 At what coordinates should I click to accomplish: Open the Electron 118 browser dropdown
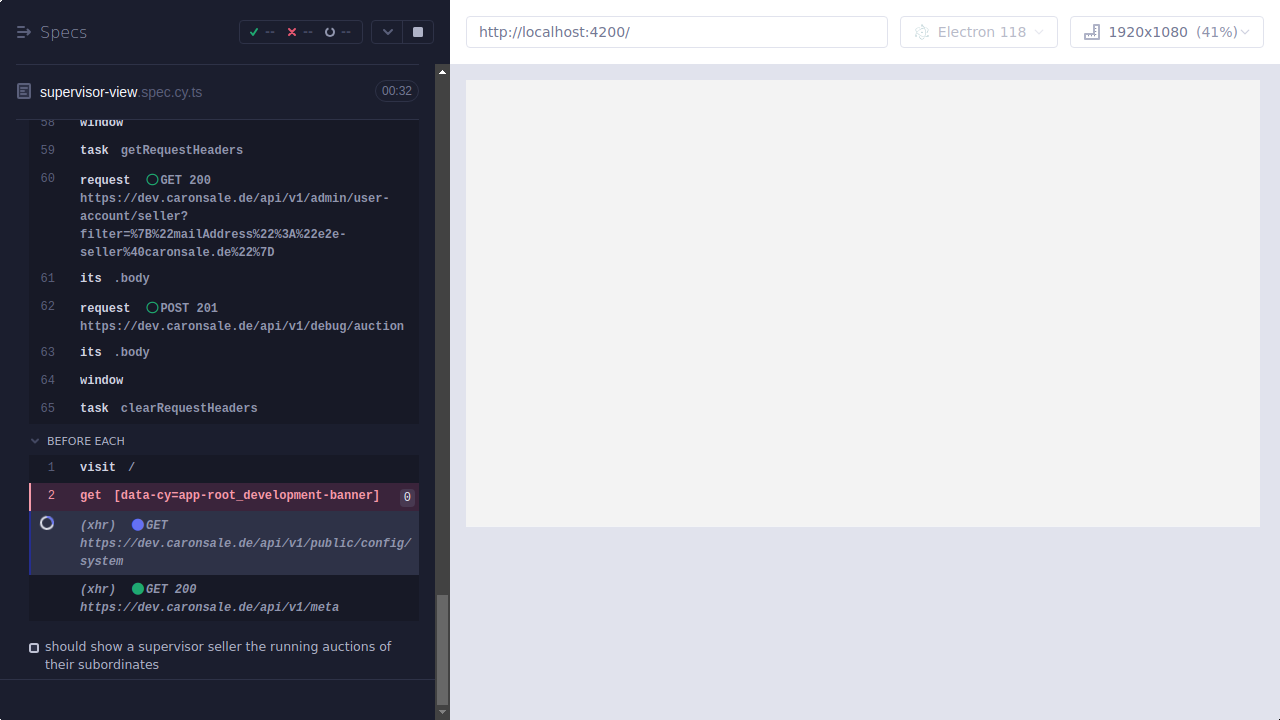click(978, 31)
